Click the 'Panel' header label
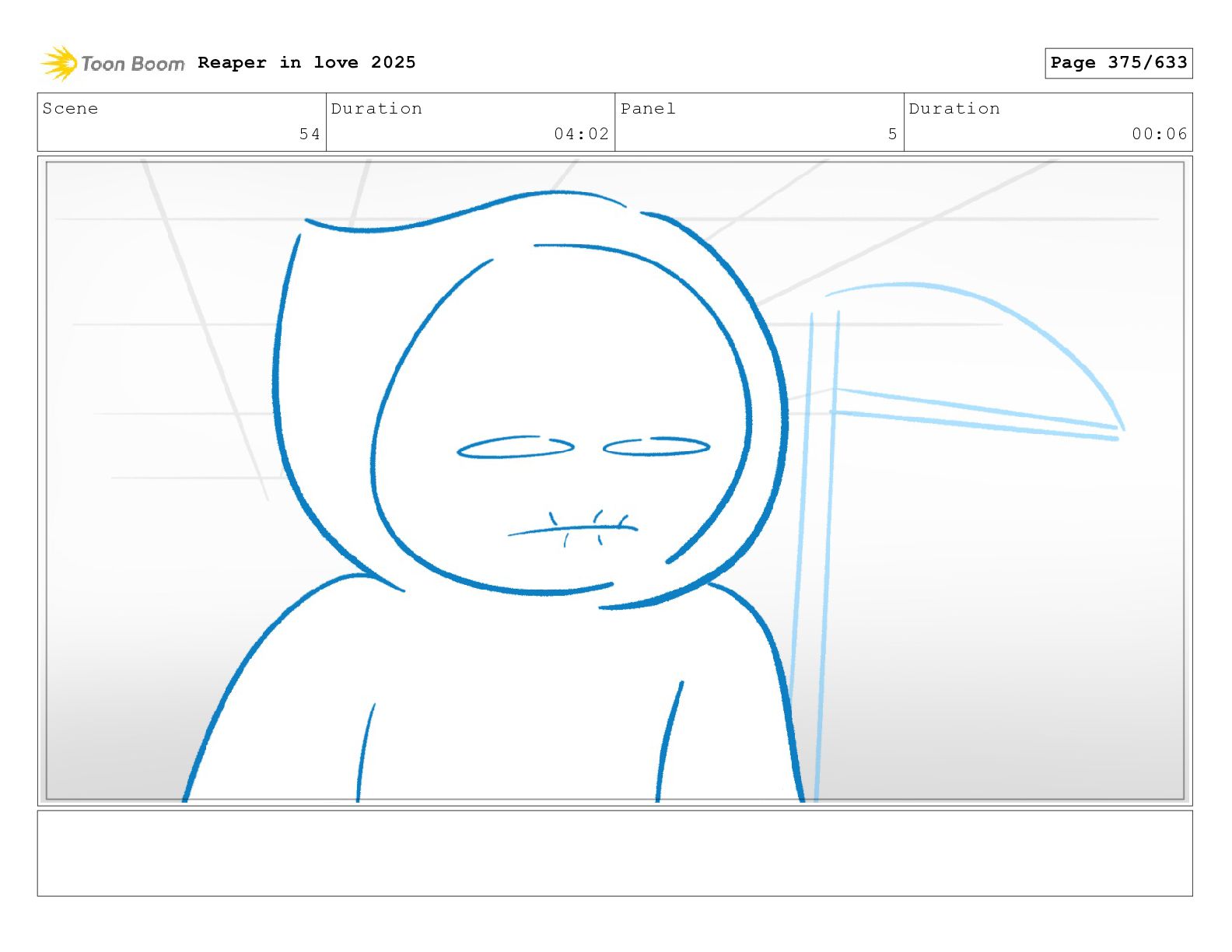Screen dimensions: 1232x952 (648, 109)
